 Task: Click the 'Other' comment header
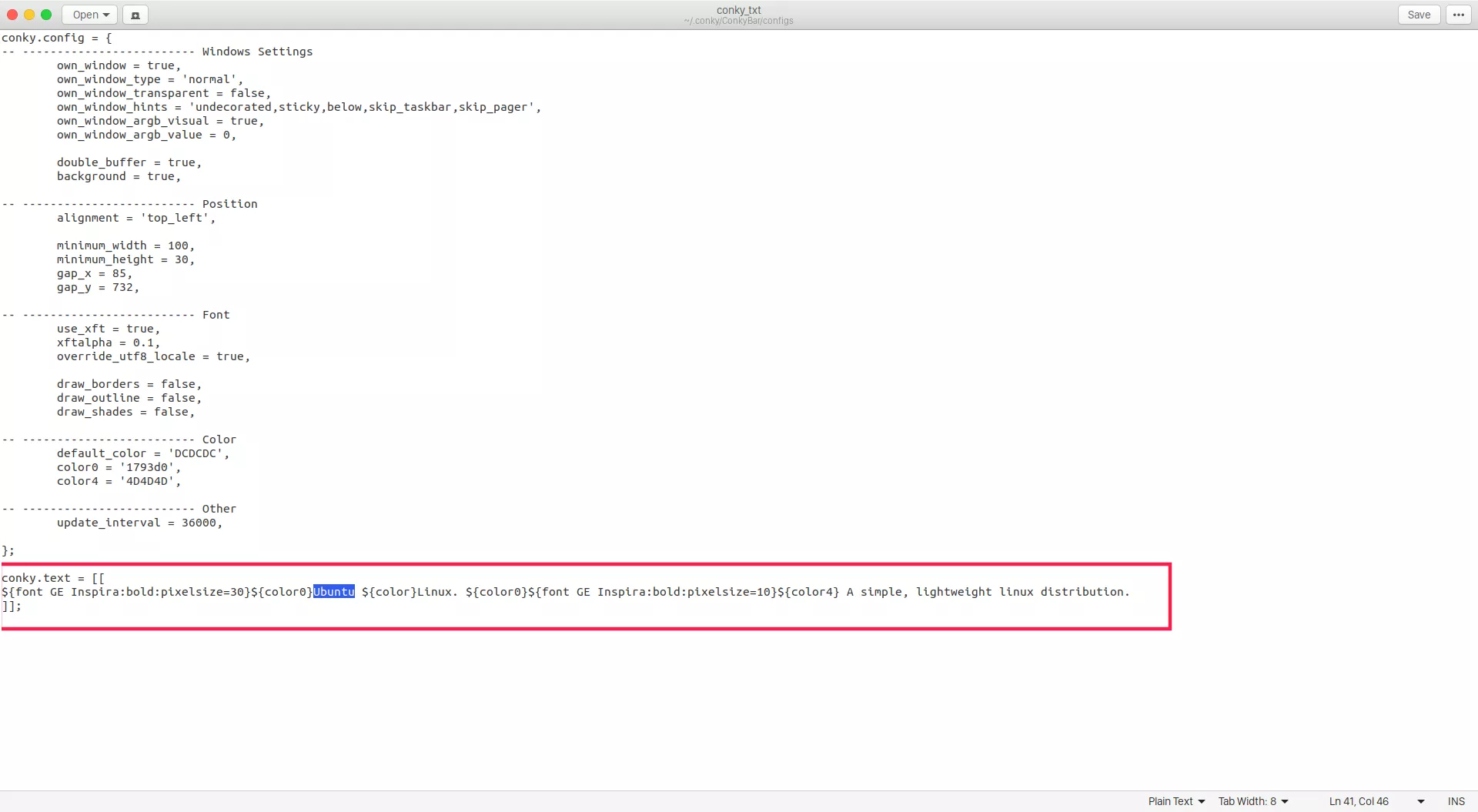coord(219,509)
